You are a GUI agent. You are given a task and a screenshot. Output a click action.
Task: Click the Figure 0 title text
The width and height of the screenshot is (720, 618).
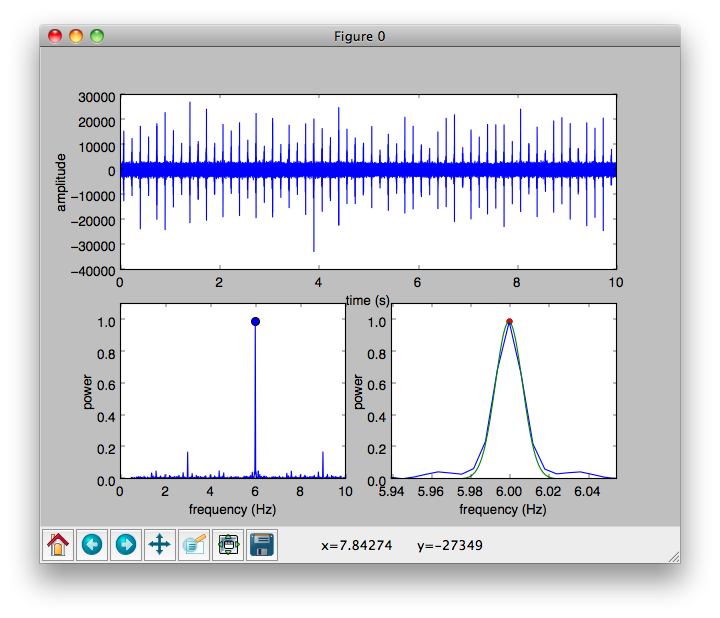tap(360, 36)
